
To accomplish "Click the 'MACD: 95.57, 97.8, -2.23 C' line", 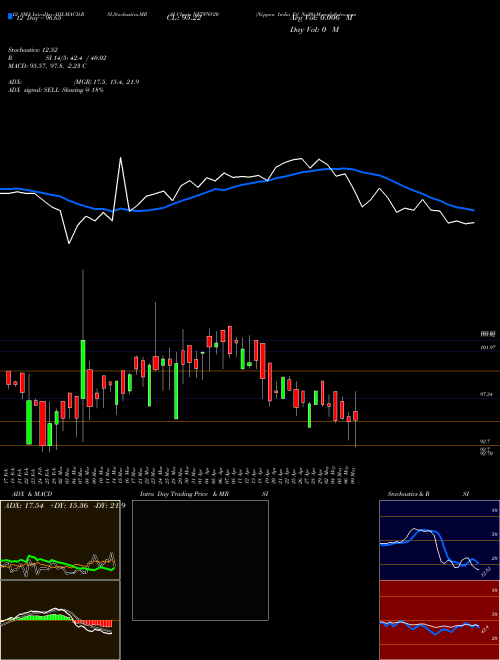I will (47, 66).
